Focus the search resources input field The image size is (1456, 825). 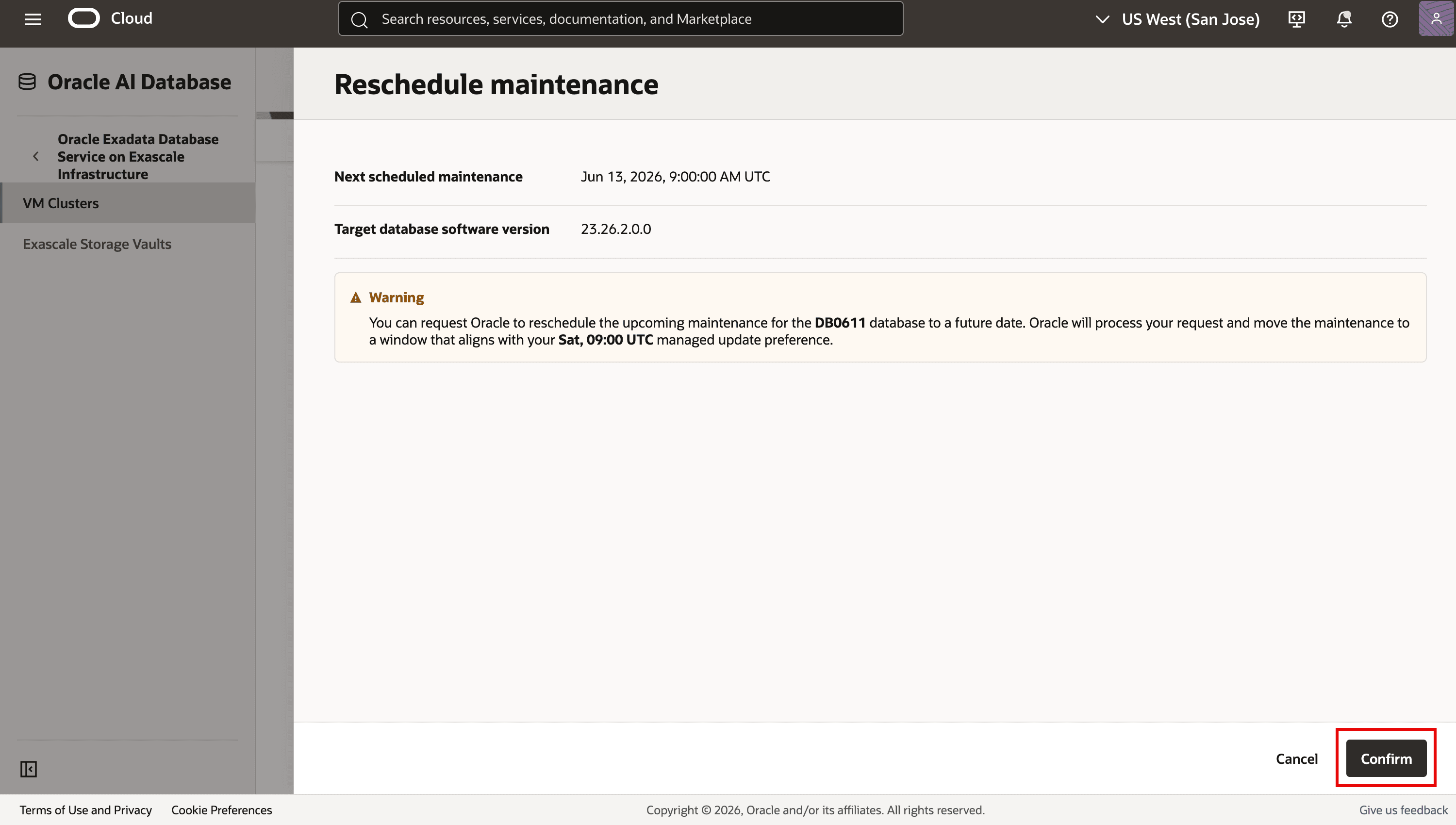click(x=620, y=19)
